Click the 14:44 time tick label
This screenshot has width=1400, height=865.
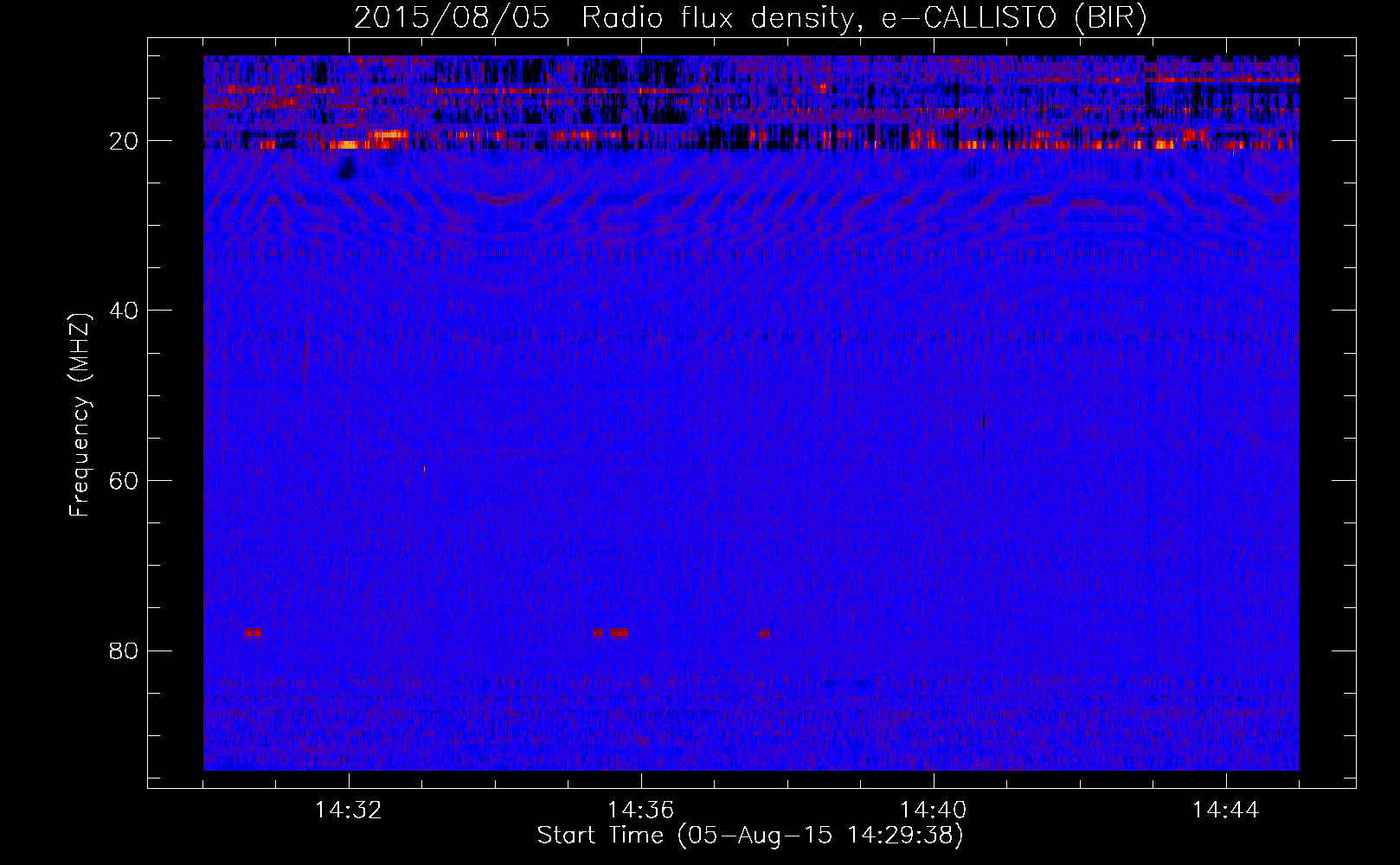coord(1225,811)
